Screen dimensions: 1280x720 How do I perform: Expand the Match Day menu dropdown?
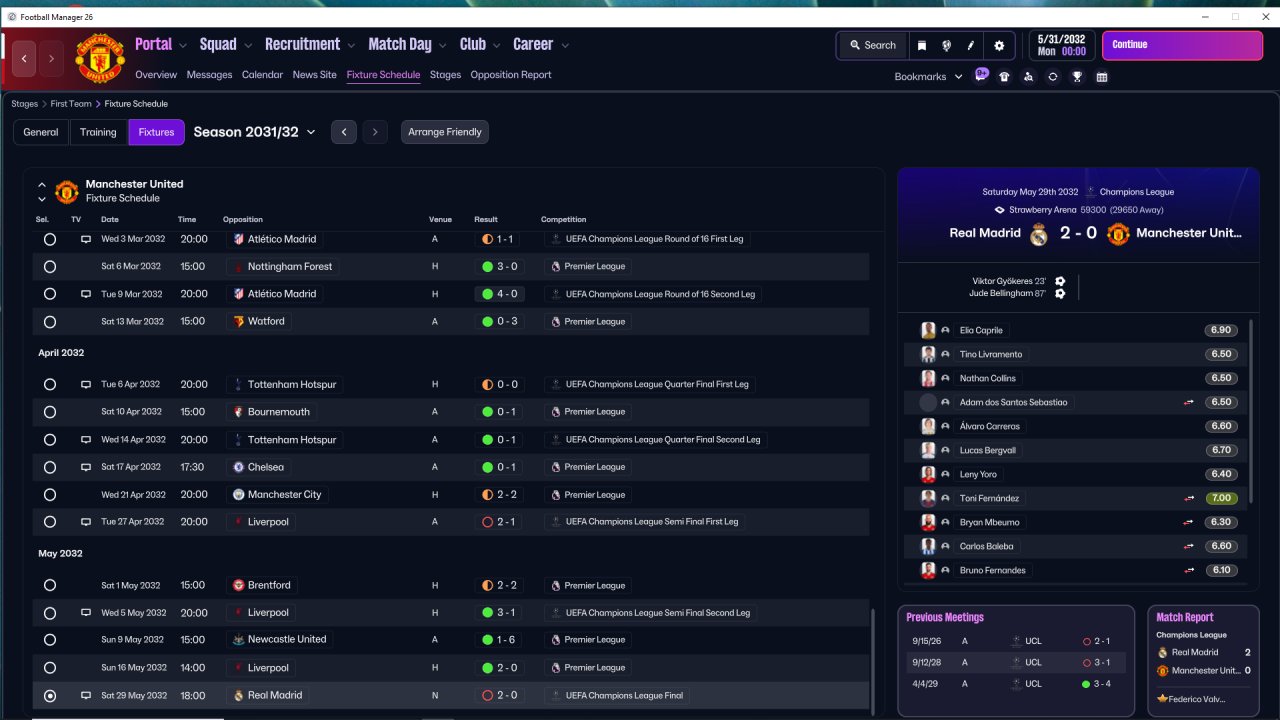(442, 45)
